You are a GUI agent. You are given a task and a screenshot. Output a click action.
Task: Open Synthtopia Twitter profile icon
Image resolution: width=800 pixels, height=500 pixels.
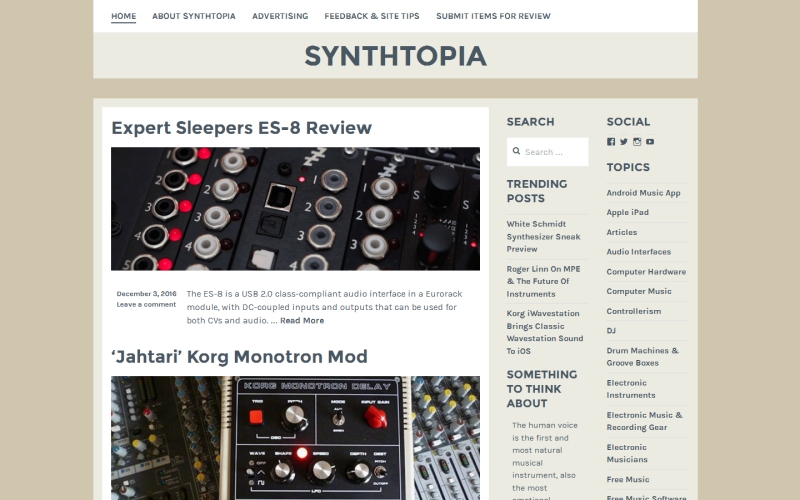click(623, 142)
